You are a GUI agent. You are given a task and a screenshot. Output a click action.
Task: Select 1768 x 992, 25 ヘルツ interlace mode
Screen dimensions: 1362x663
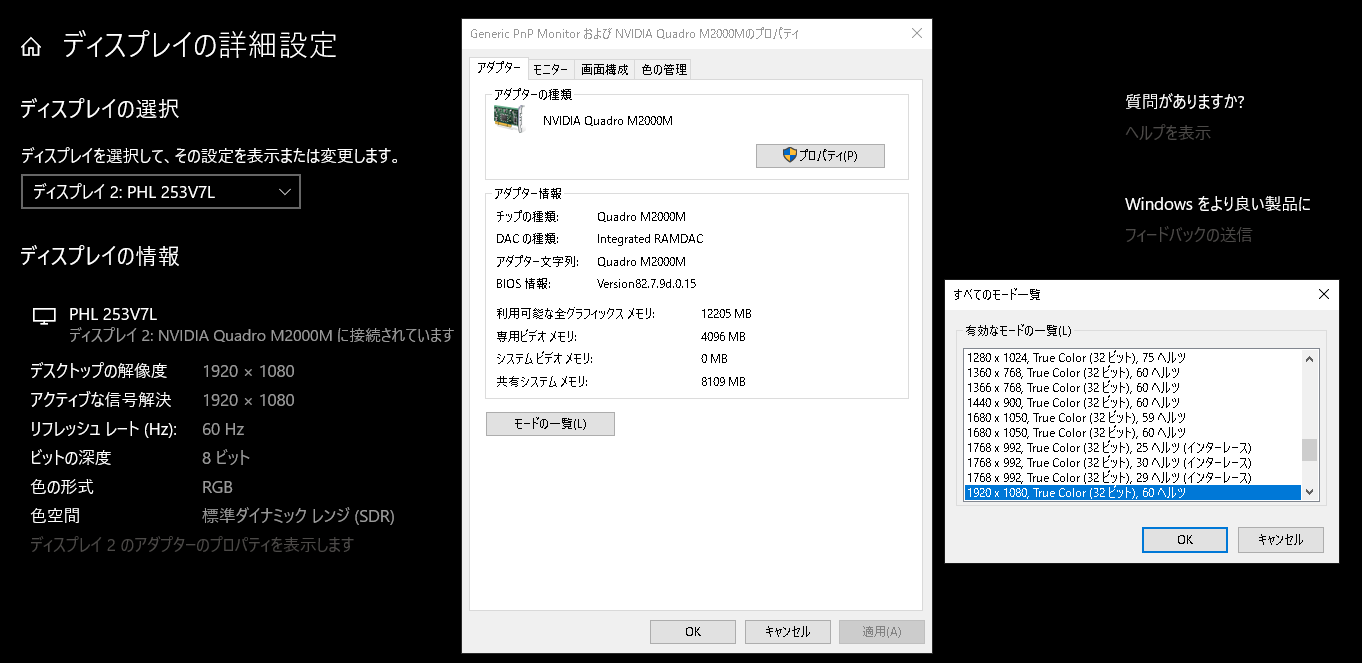click(x=1132, y=447)
